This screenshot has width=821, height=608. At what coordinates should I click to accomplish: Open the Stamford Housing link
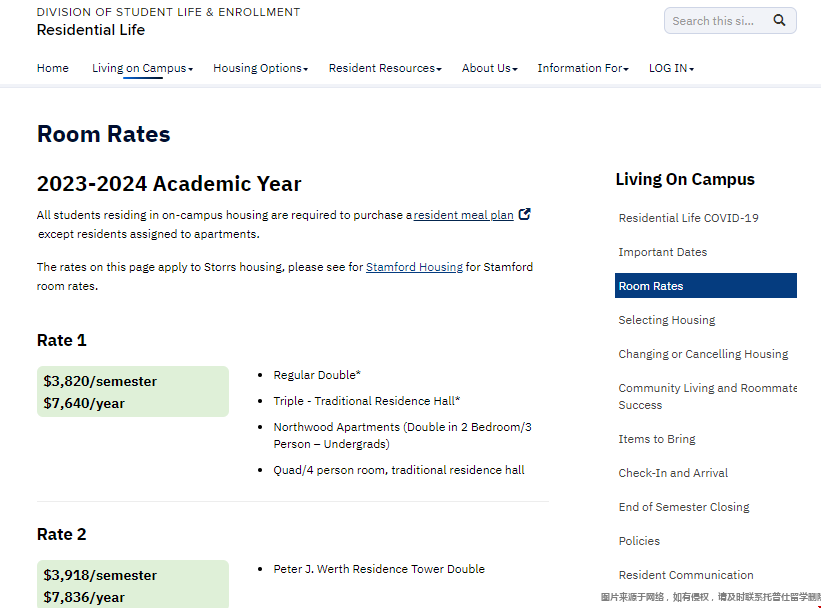pyautogui.click(x=414, y=267)
